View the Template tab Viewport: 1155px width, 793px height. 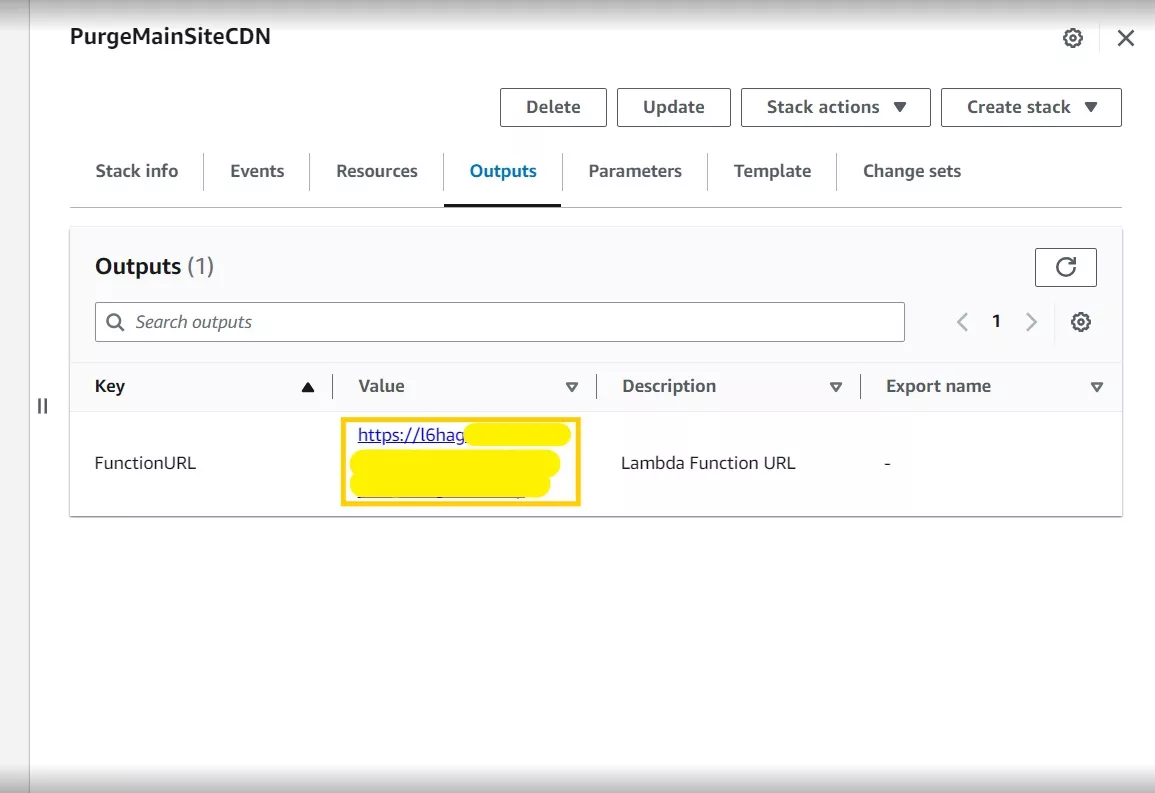772,171
